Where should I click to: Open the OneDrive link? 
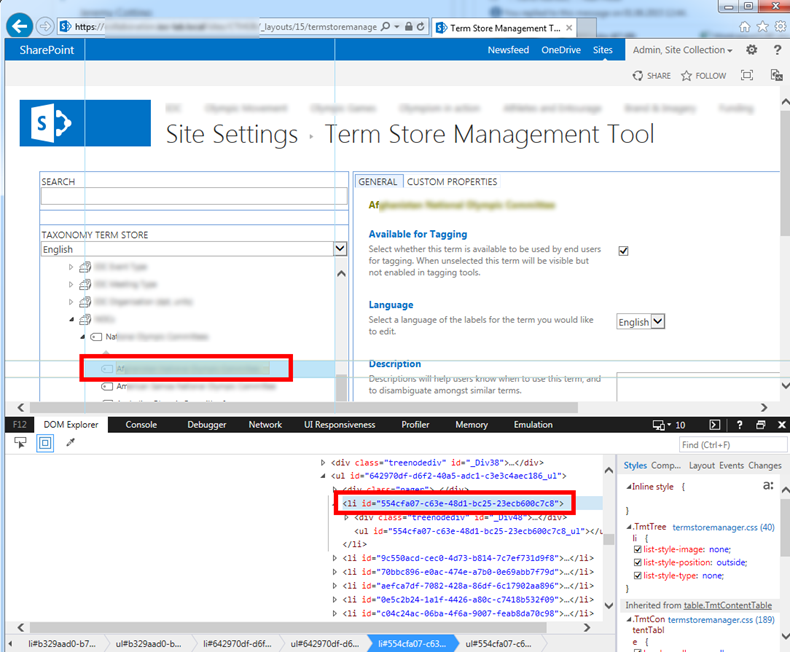(561, 50)
